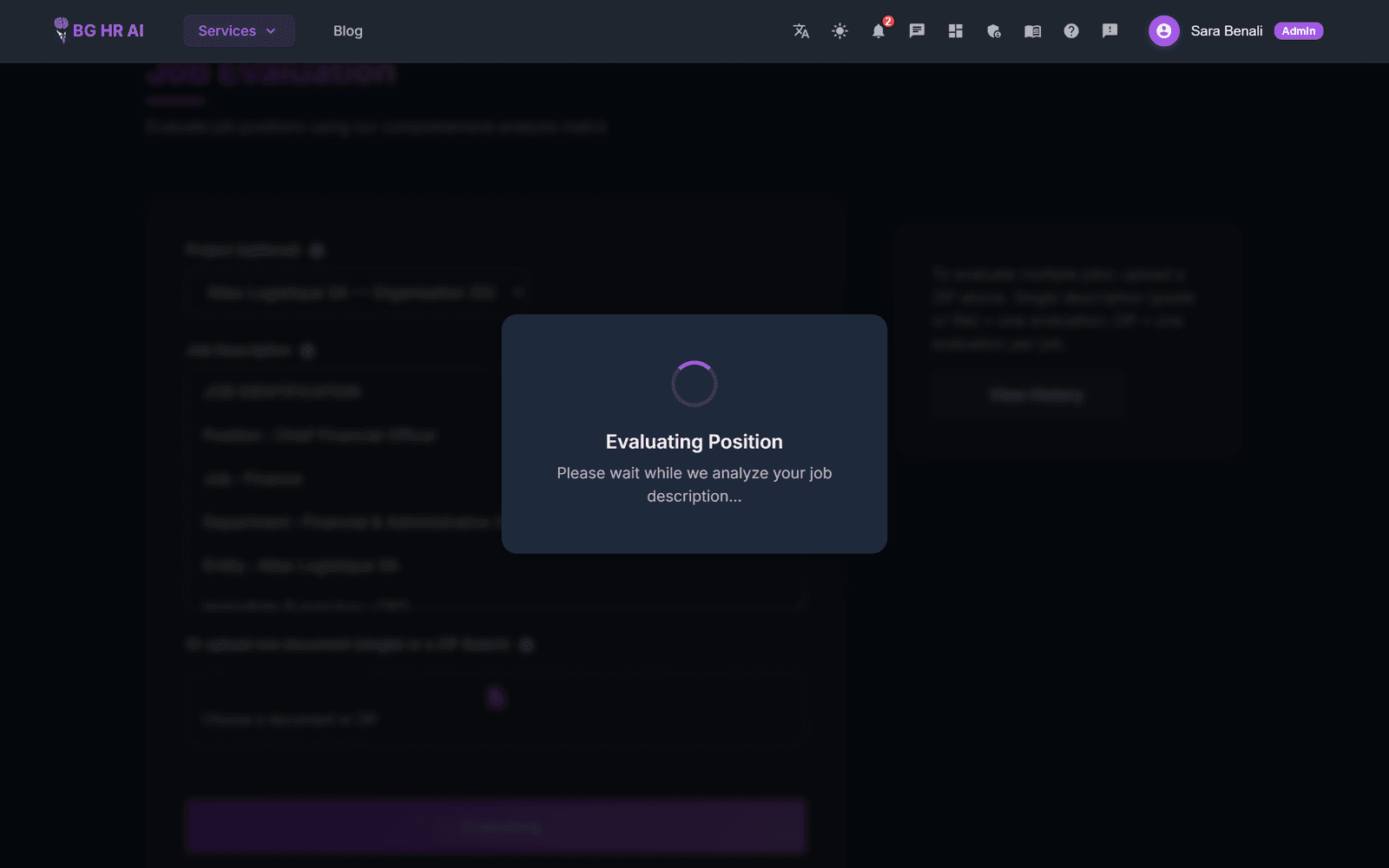This screenshot has height=868, width=1389.
Task: Click the user avatar icon
Action: 1164,30
